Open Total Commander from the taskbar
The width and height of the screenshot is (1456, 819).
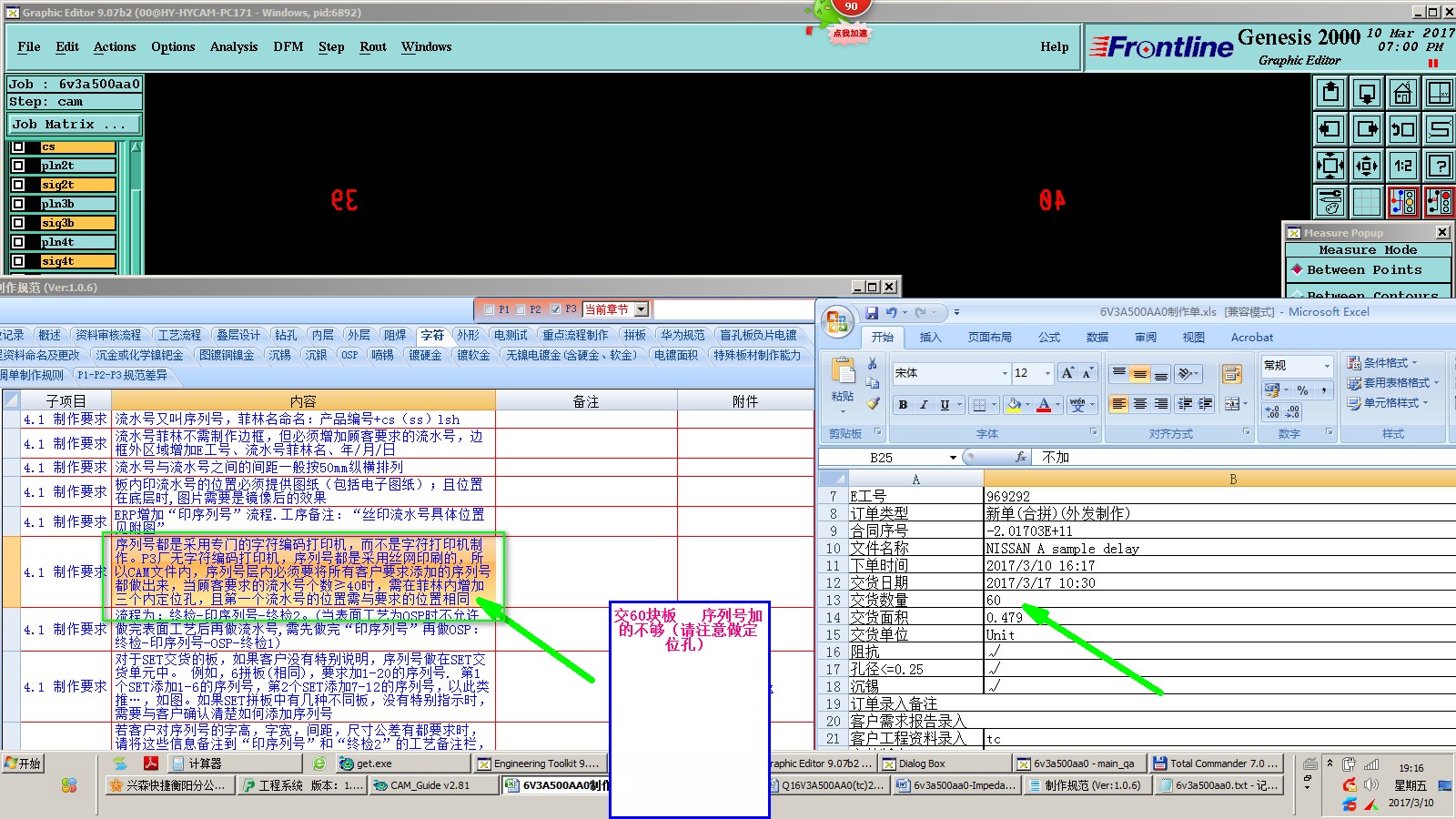click(1216, 763)
